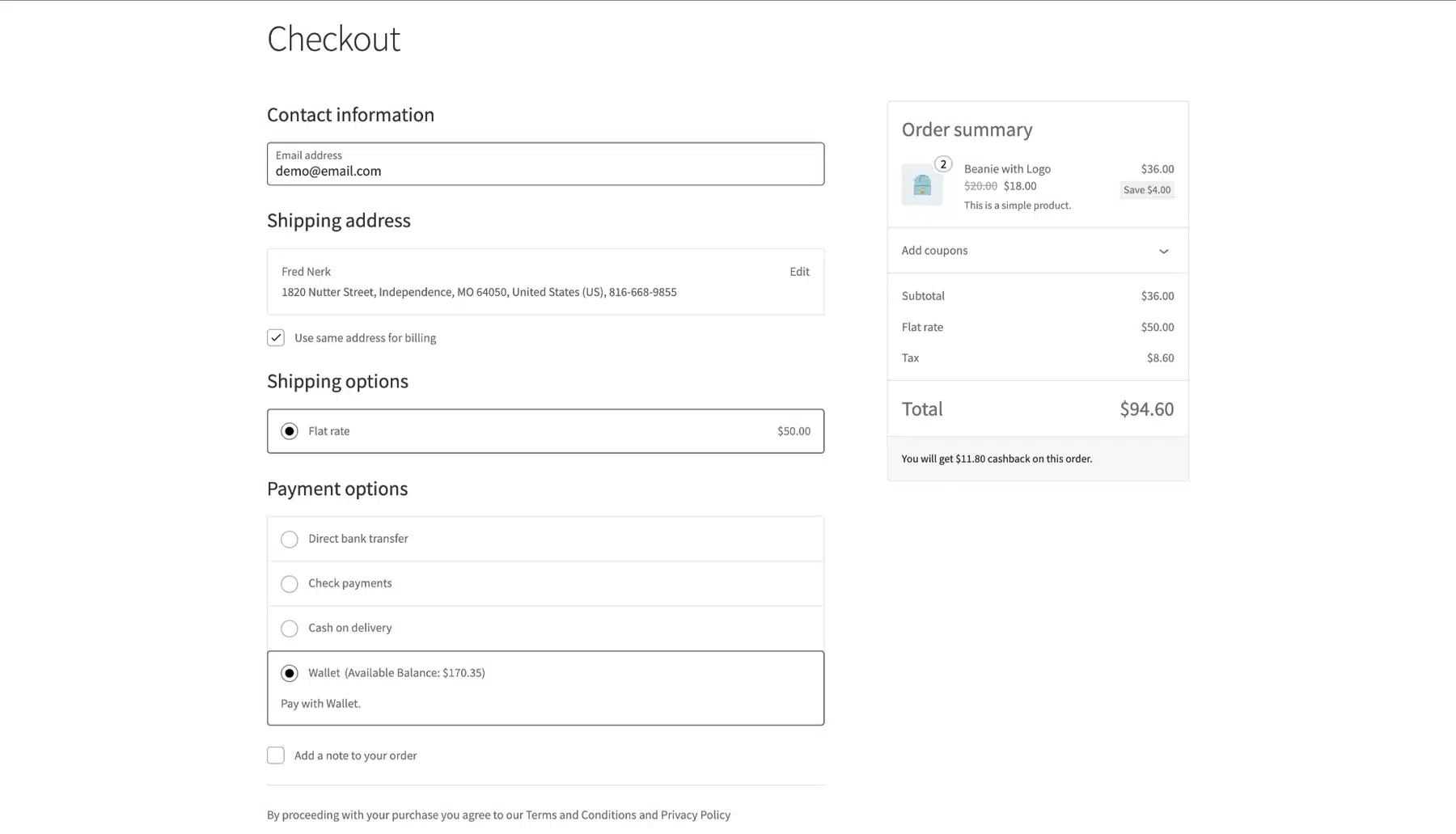Click the discounted $18.00 unit price
The image size is (1456, 834).
1020,185
